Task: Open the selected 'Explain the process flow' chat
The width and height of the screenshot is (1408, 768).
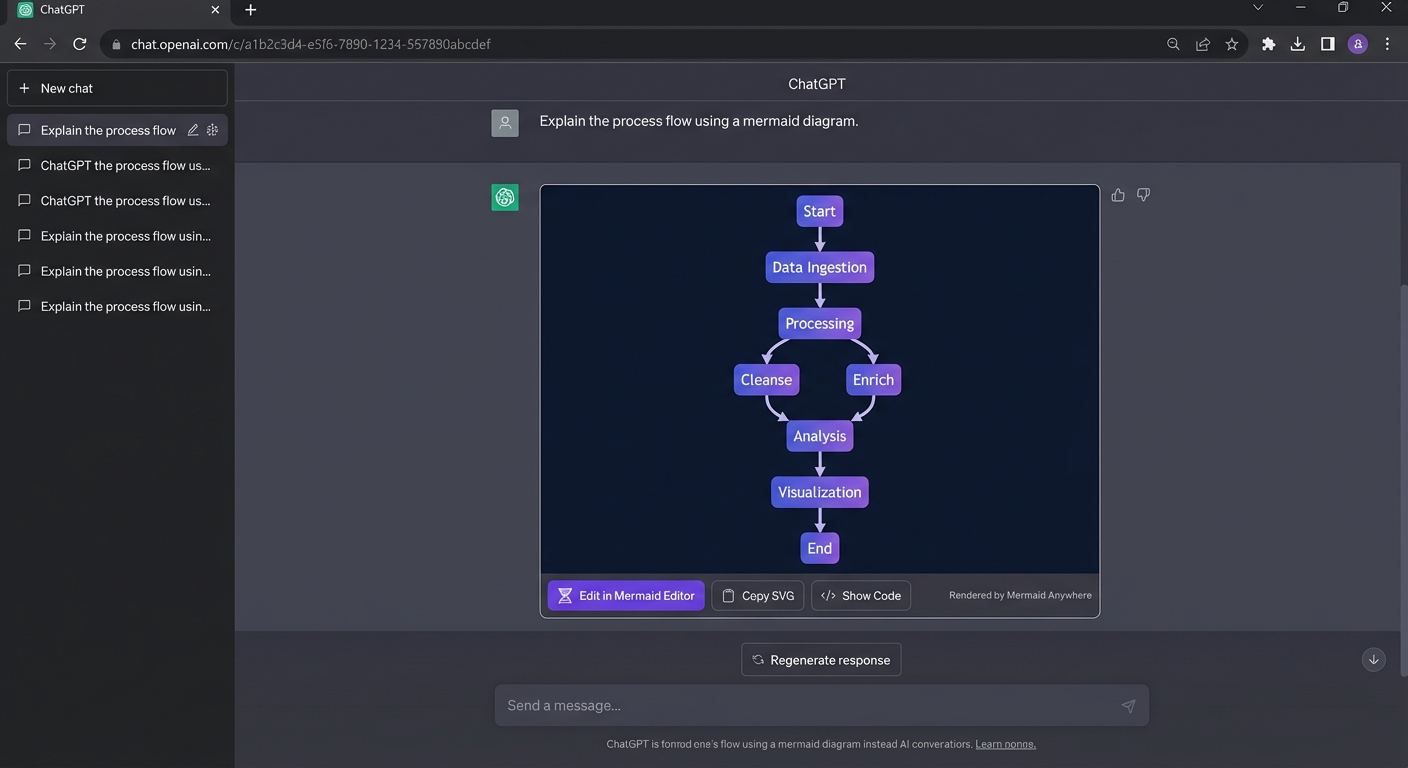Action: pyautogui.click(x=117, y=130)
